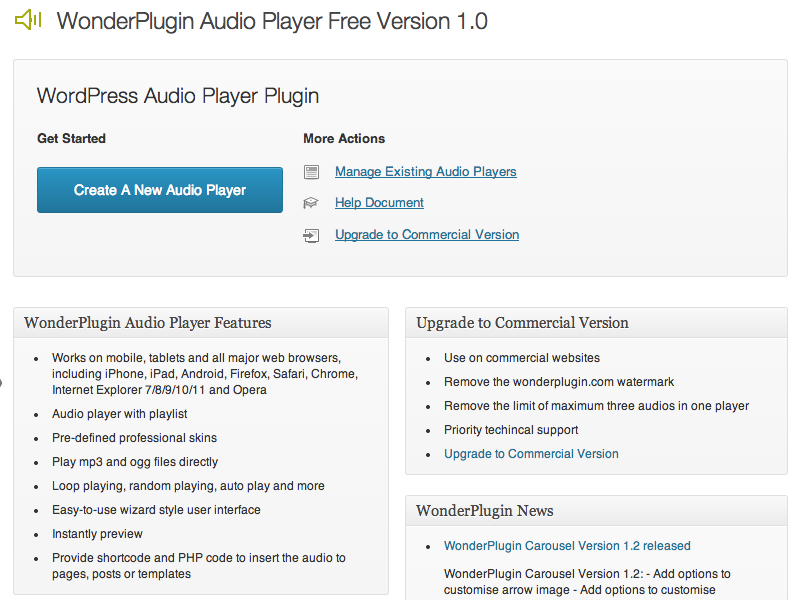Click the graduation cap icon beside Help Document
This screenshot has height=600, width=800.
point(312,203)
